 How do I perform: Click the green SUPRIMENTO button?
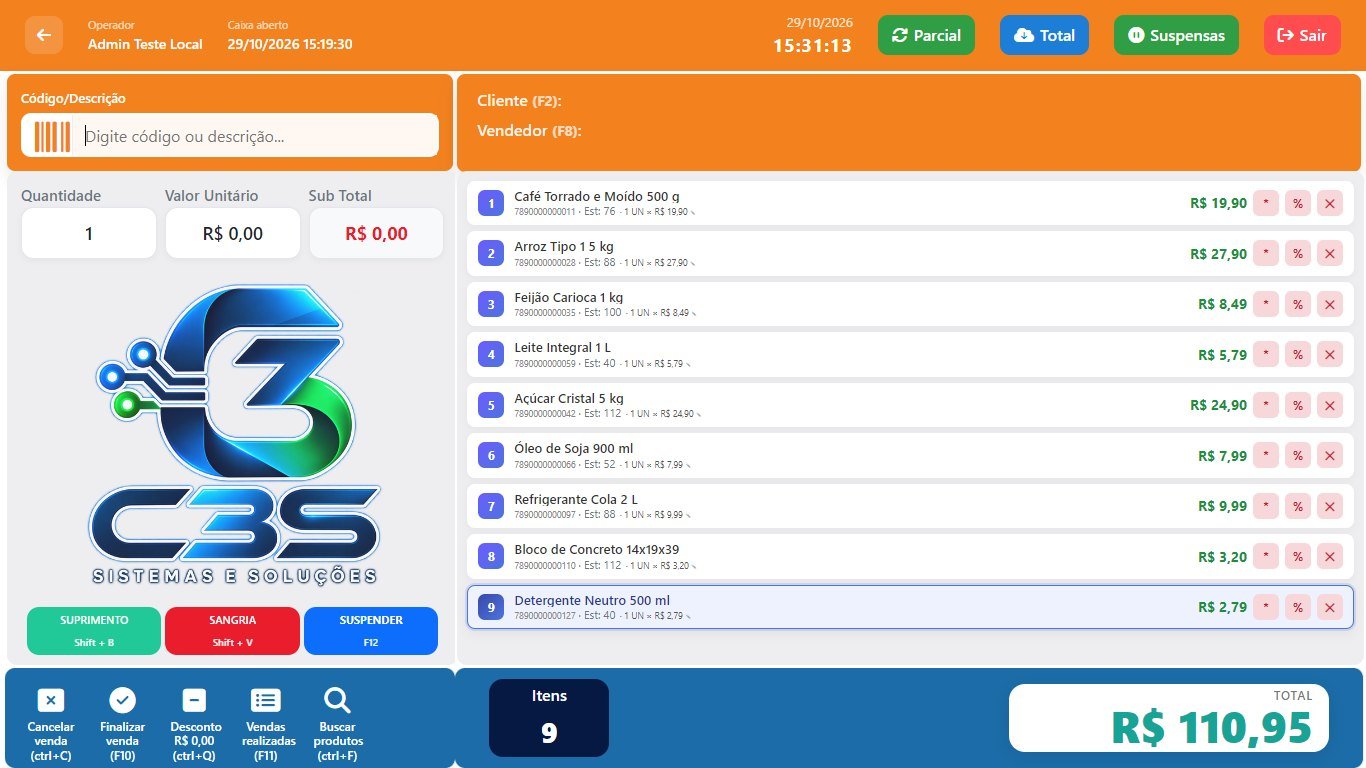94,631
